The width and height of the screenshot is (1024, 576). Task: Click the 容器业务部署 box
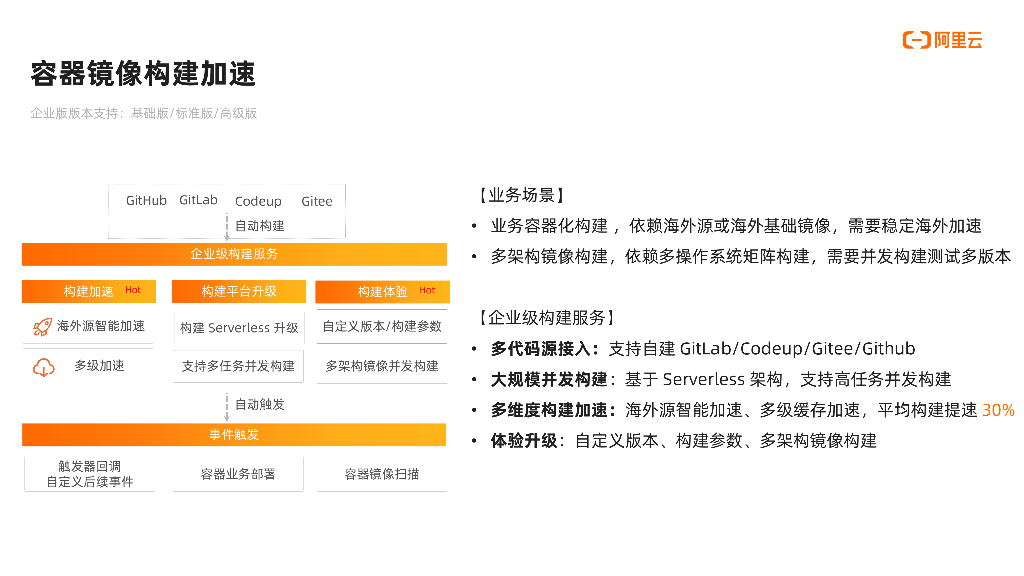(x=238, y=474)
